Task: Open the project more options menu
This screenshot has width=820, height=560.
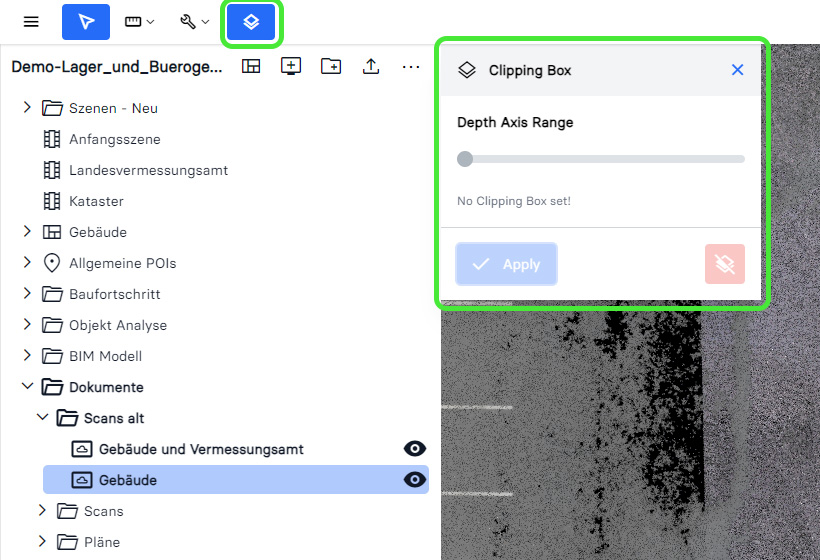Action: pos(411,66)
